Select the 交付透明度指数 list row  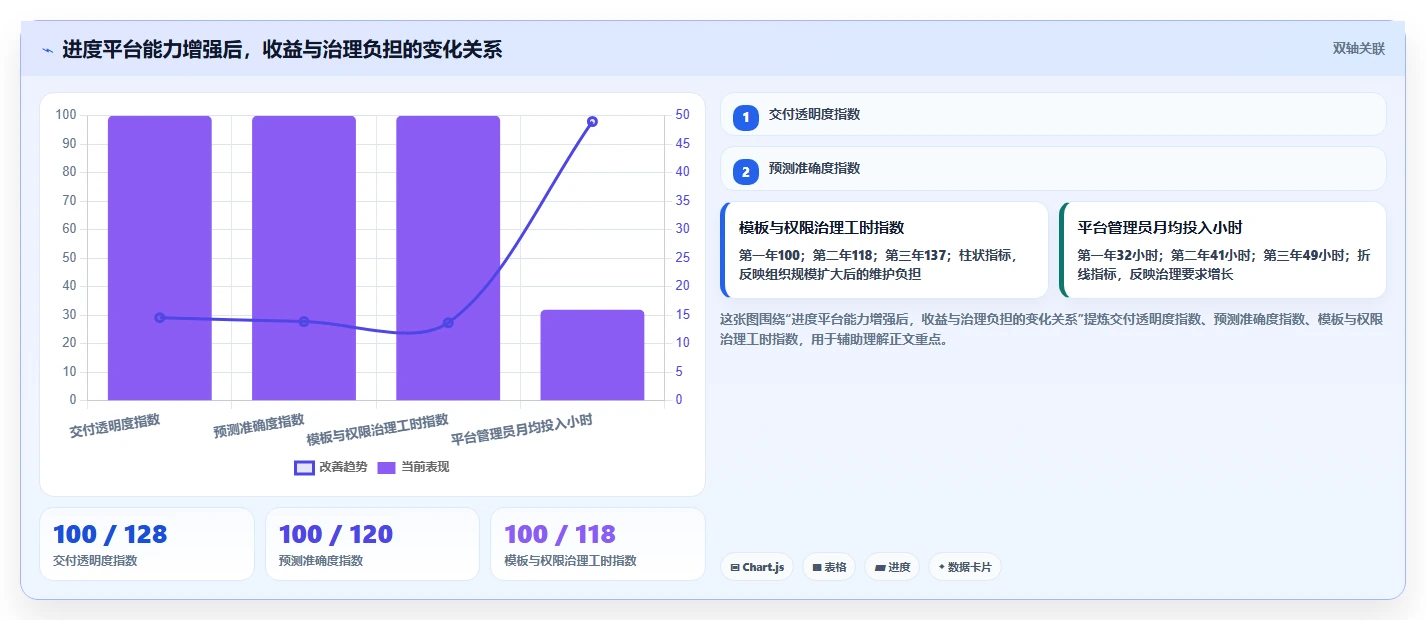point(1053,114)
